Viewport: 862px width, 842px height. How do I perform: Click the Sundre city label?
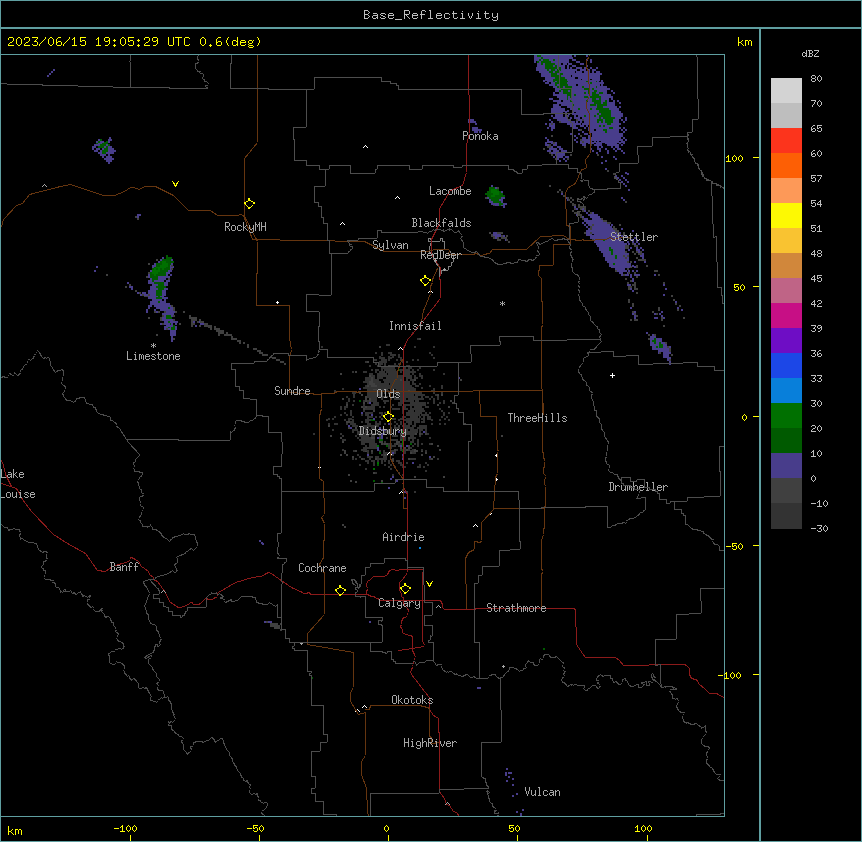tap(292, 391)
